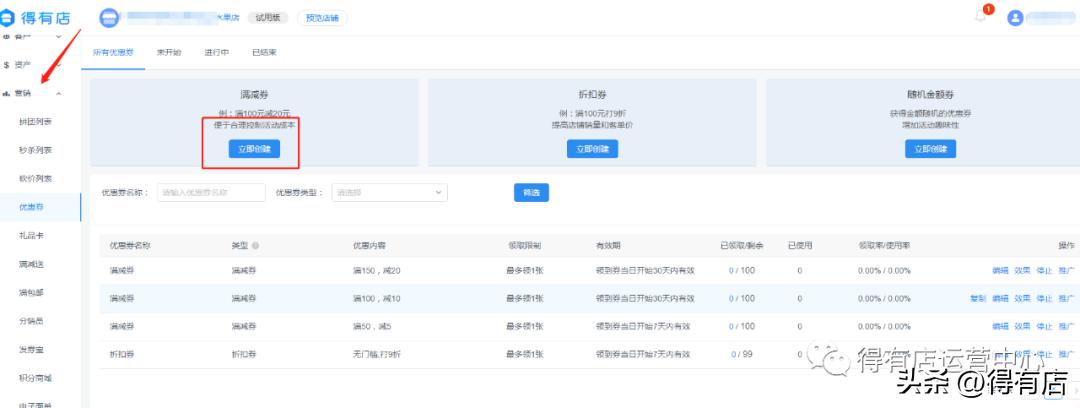Select the 满150,减20 content cell
Image resolution: width=1080 pixels, height=408 pixels.
[376, 270]
